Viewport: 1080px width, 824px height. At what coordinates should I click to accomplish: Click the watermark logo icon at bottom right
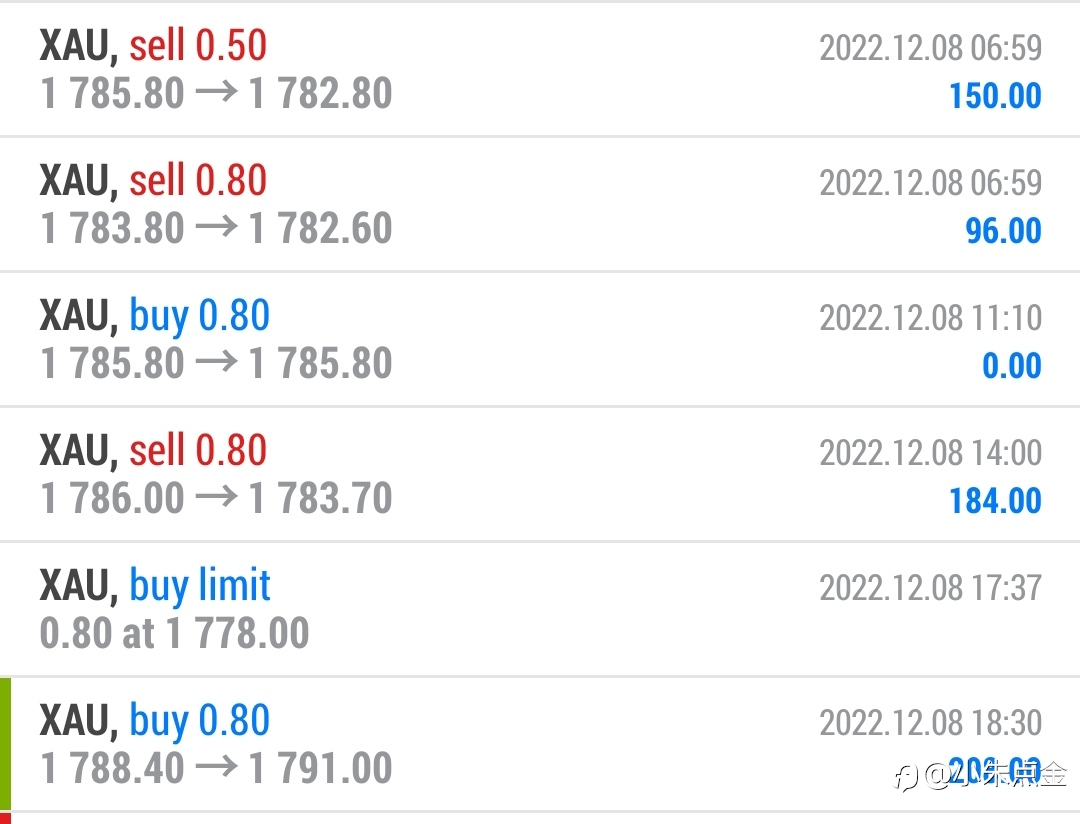pos(906,777)
